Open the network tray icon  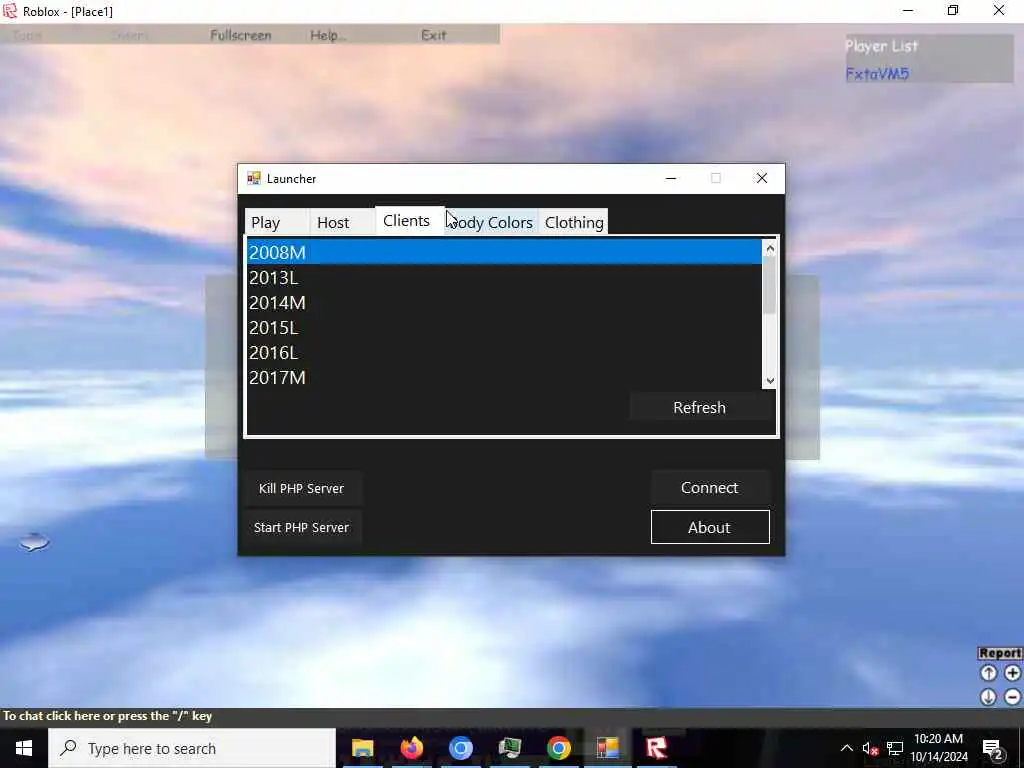(895, 749)
